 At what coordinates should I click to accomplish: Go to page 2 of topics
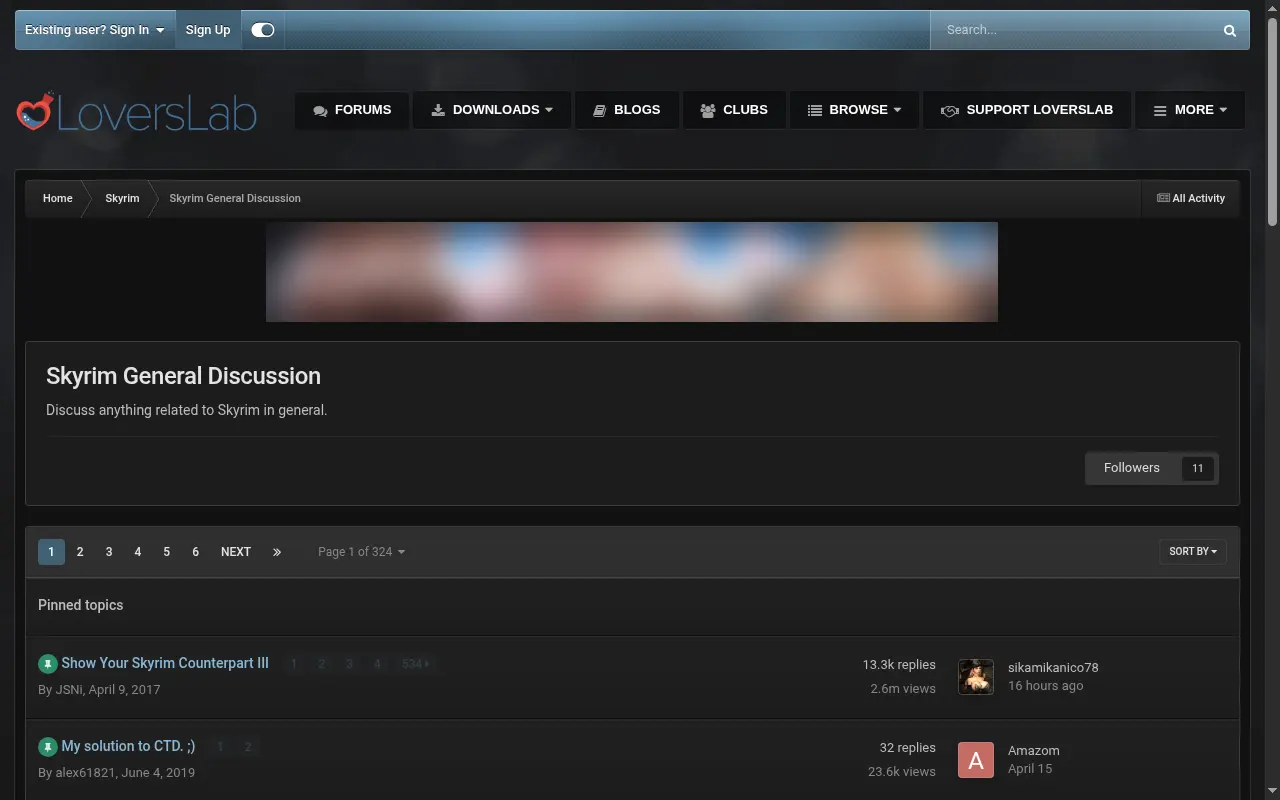coord(80,552)
